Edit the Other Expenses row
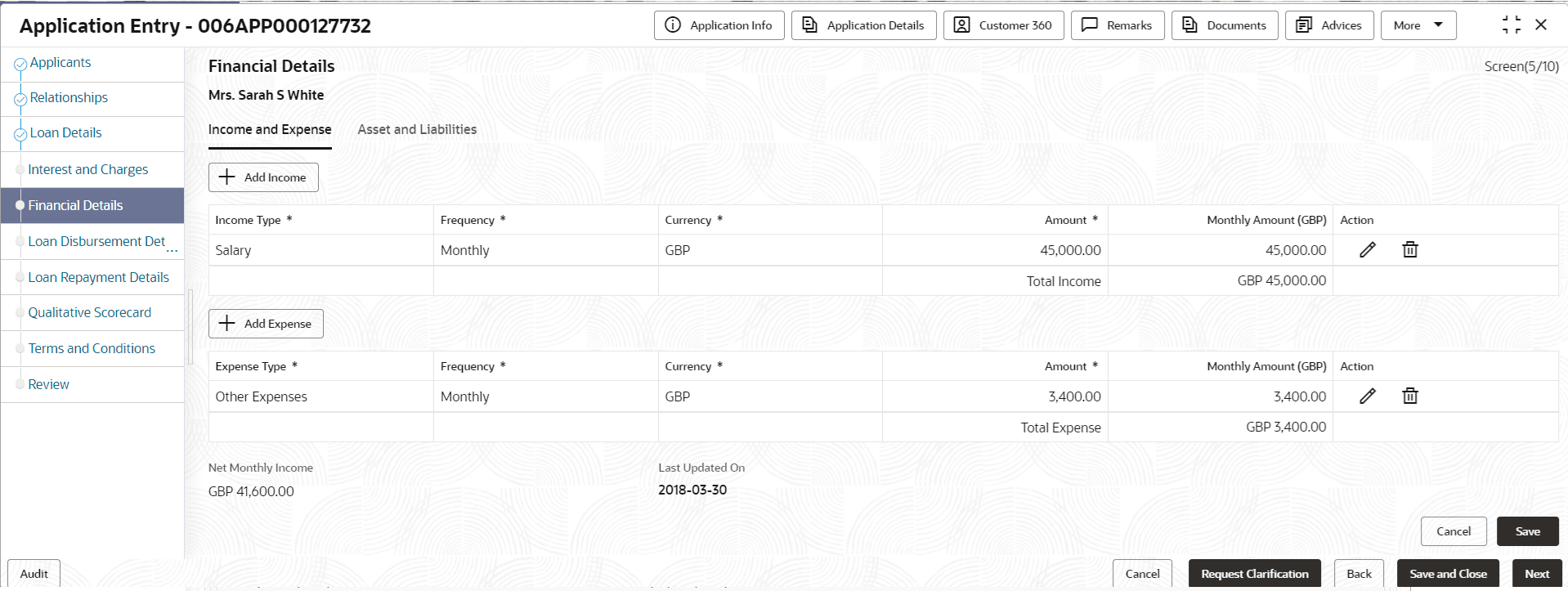Image resolution: width=1568 pixels, height=591 pixels. [1367, 396]
